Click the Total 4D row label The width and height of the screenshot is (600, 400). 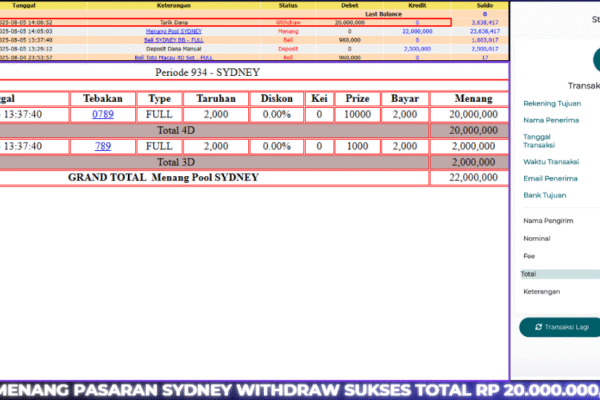coord(176,131)
